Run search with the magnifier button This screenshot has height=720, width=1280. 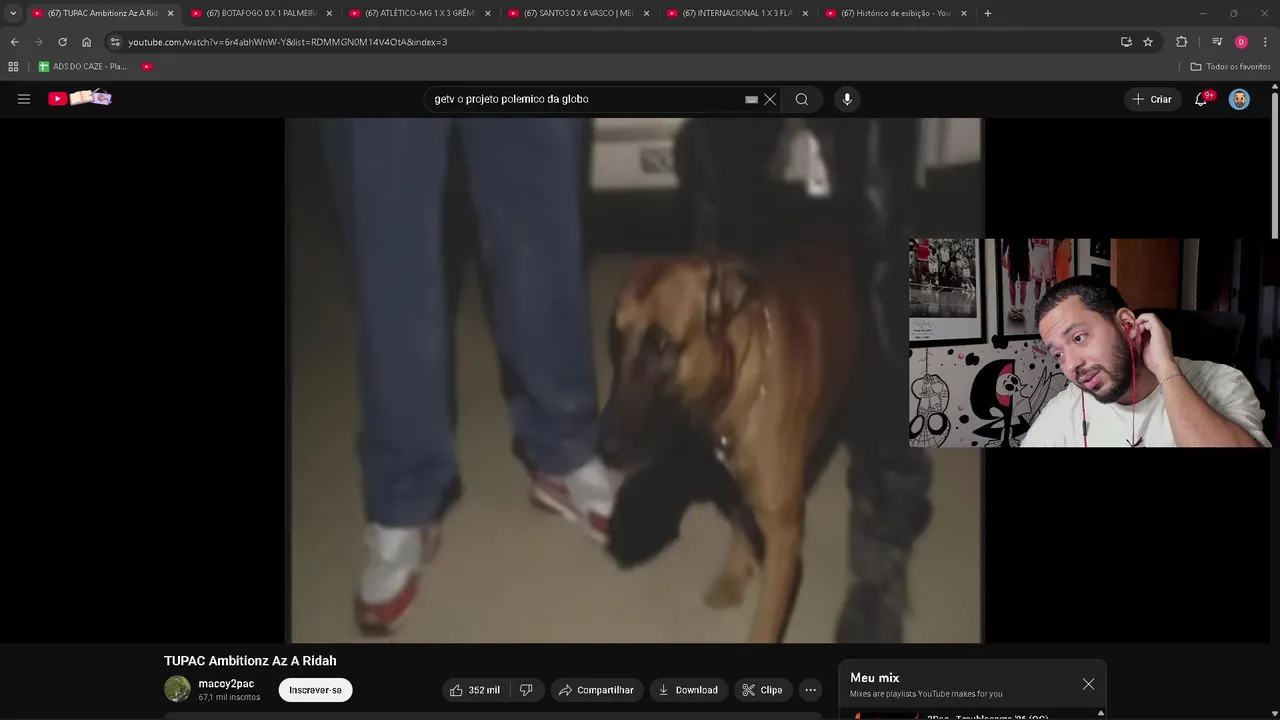(802, 99)
